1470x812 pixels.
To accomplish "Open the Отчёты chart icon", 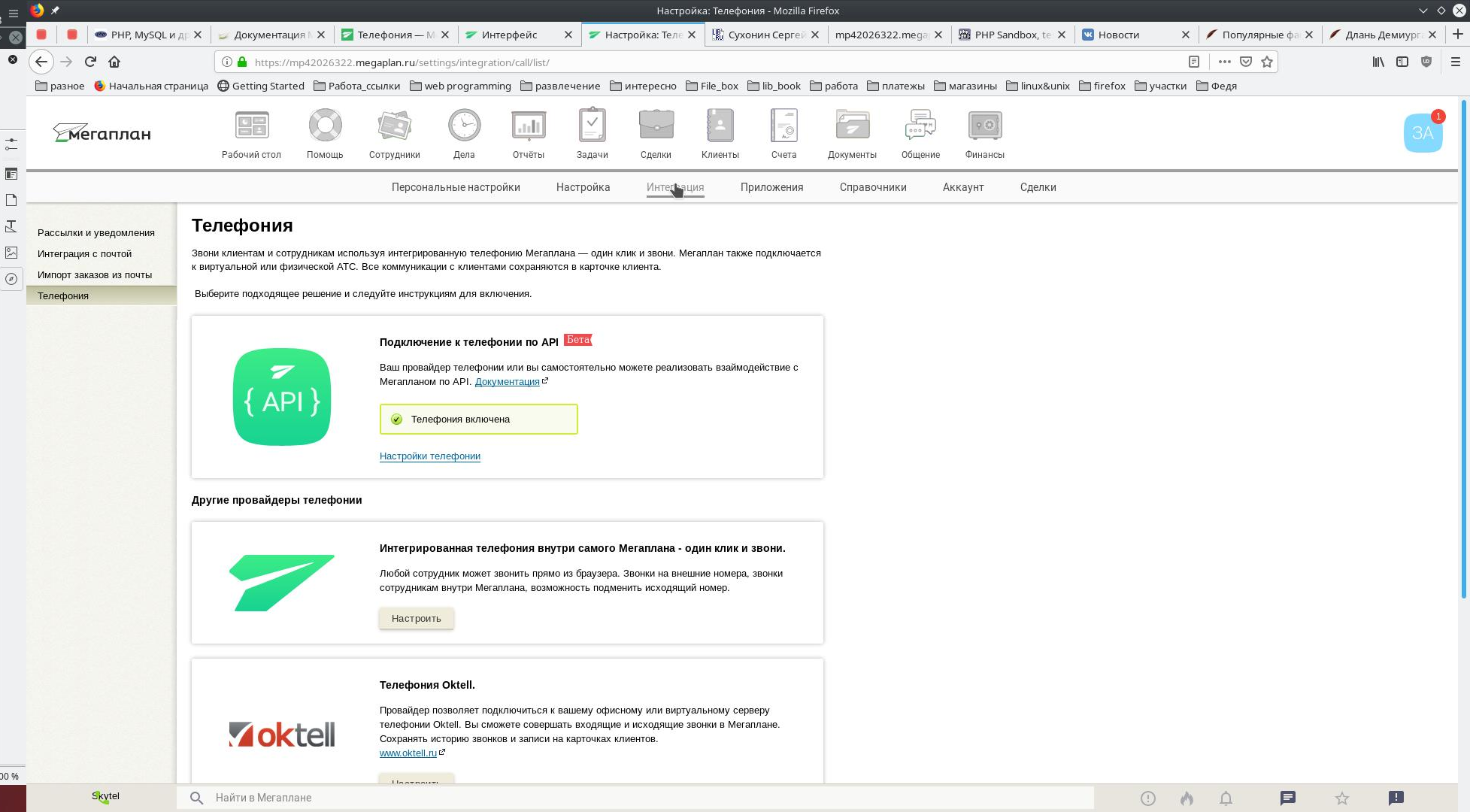I will [x=528, y=126].
